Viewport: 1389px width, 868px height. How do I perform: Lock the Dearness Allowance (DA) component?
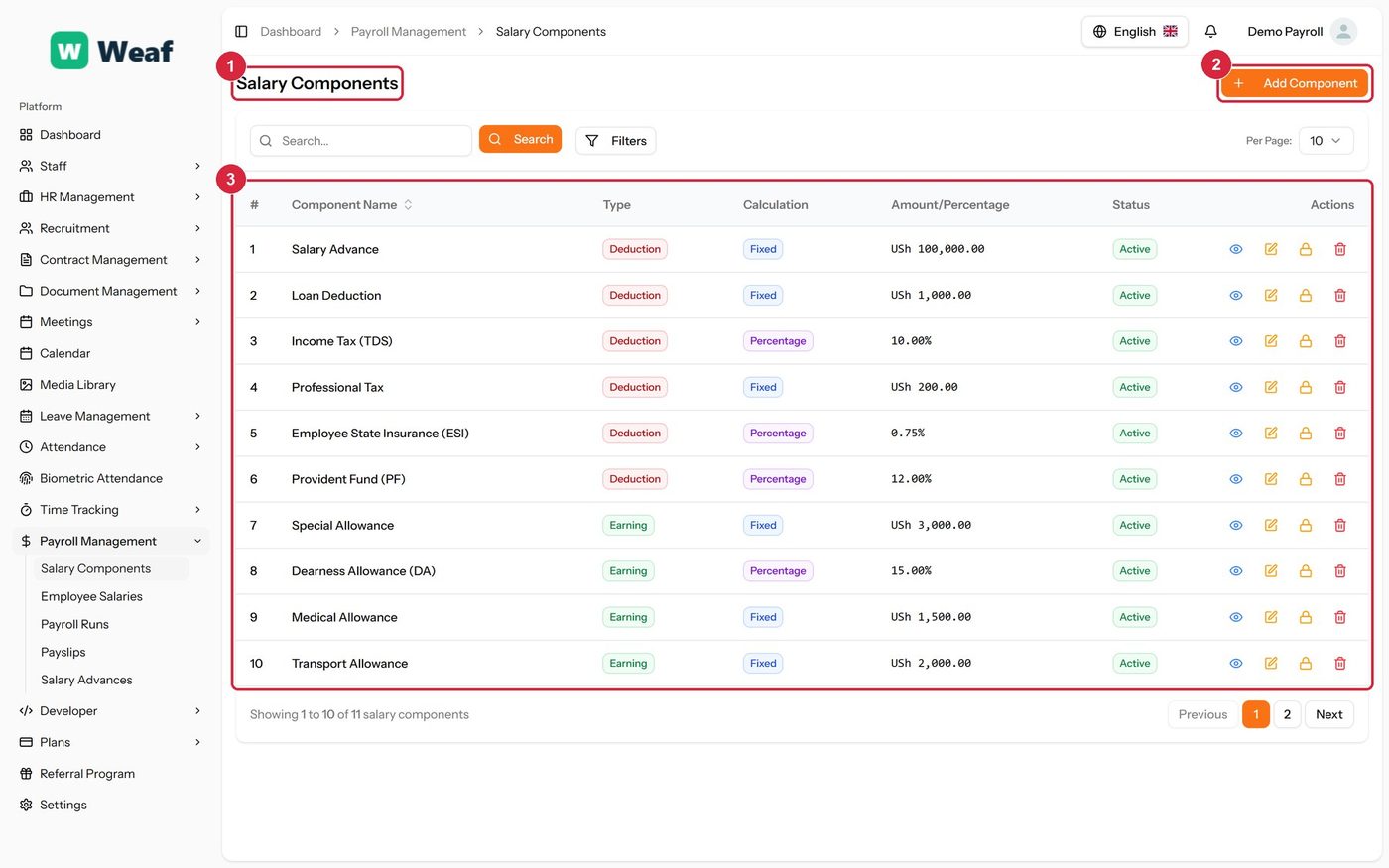(x=1306, y=571)
